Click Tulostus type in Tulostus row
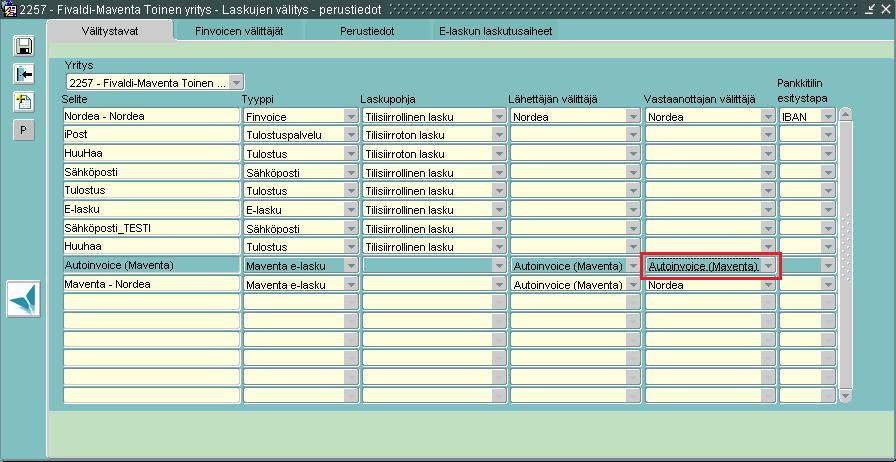This screenshot has width=896, height=462. click(x=267, y=192)
